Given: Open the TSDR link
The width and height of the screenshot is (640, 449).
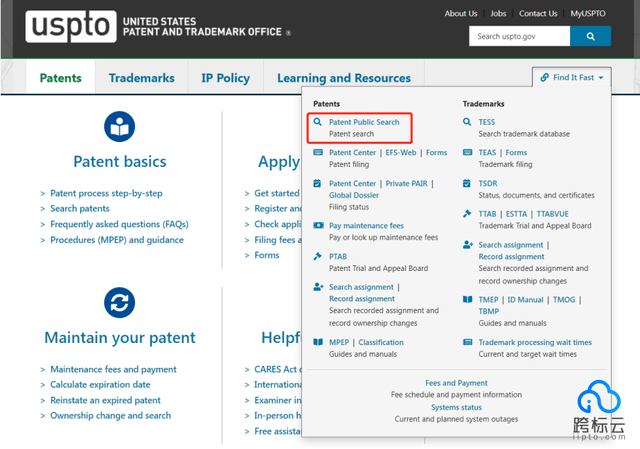Looking at the screenshot, I should point(488,183).
